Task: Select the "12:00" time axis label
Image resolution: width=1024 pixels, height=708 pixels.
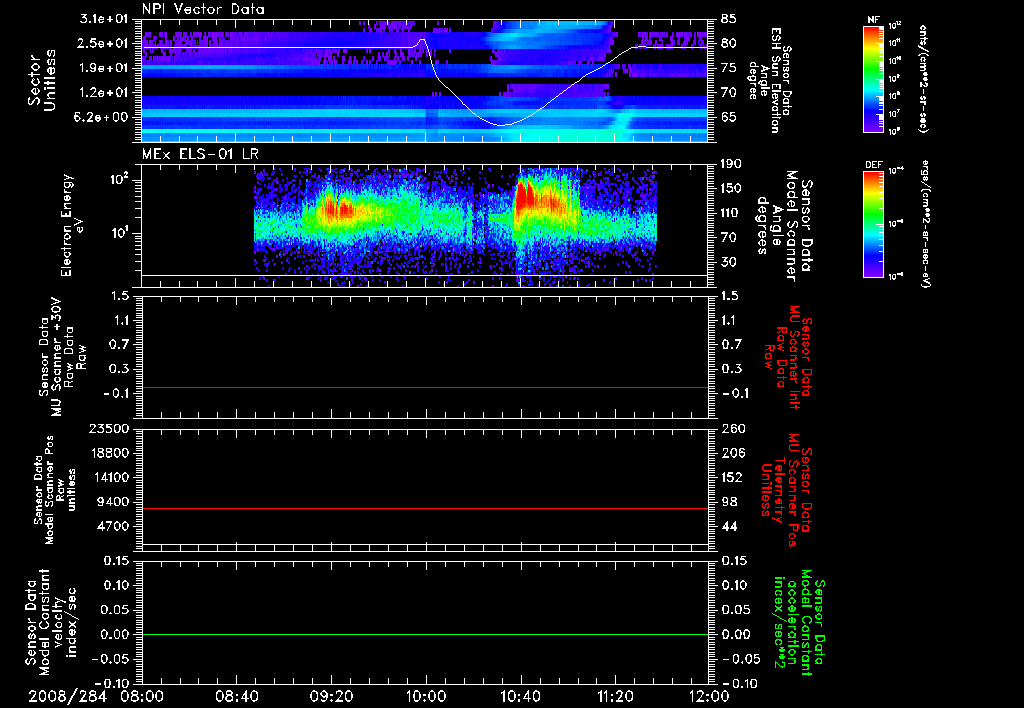Action: (709, 696)
